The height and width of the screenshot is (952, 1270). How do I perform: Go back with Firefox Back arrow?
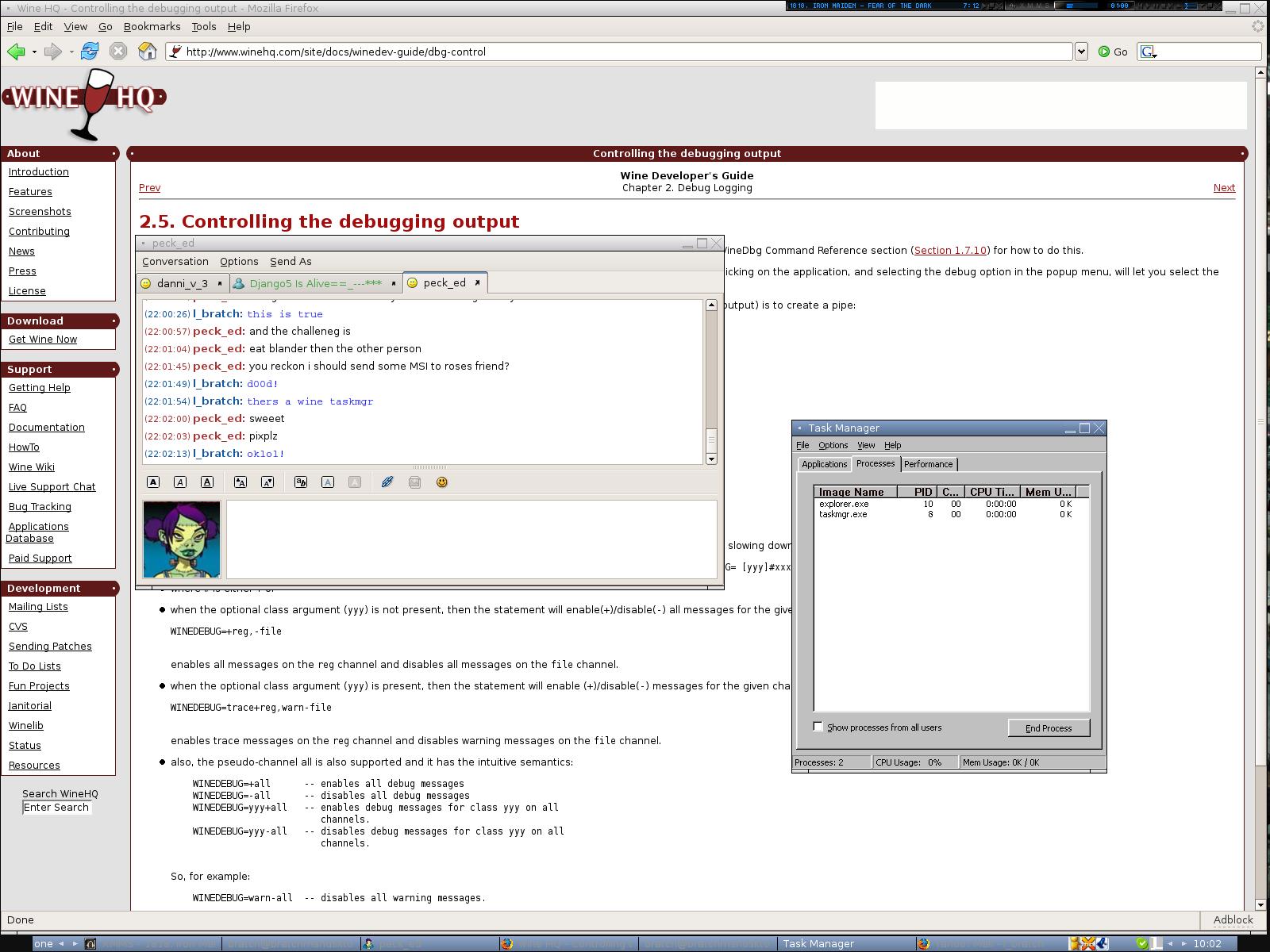[15, 52]
